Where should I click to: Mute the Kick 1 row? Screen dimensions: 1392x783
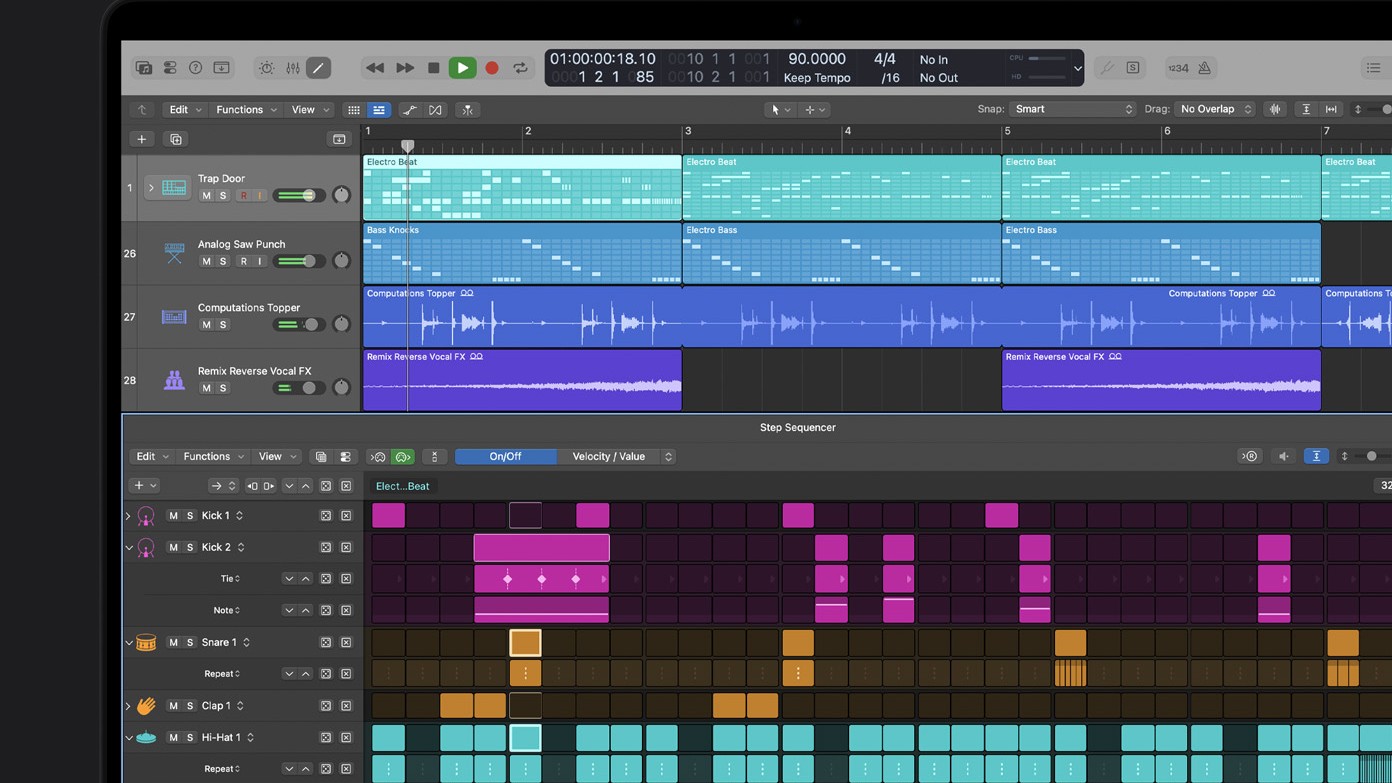(x=173, y=516)
